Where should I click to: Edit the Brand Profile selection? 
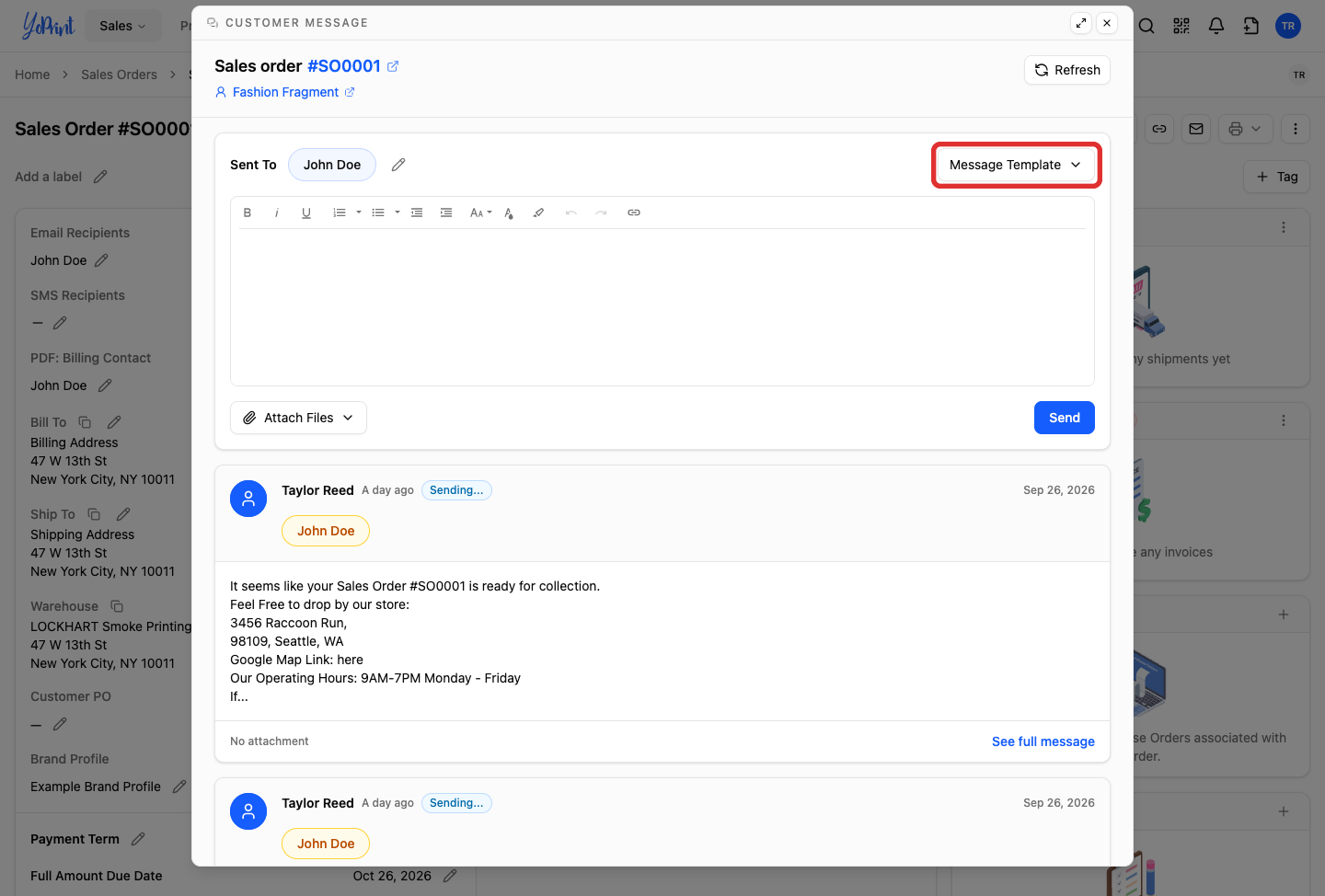(x=179, y=787)
